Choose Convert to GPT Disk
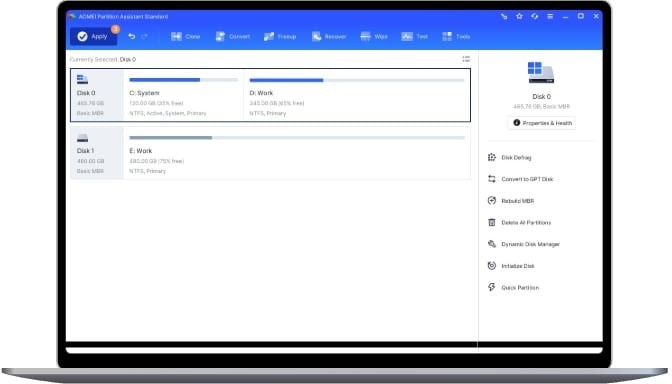Image resolution: width=672 pixels, height=384 pixels. [521, 179]
